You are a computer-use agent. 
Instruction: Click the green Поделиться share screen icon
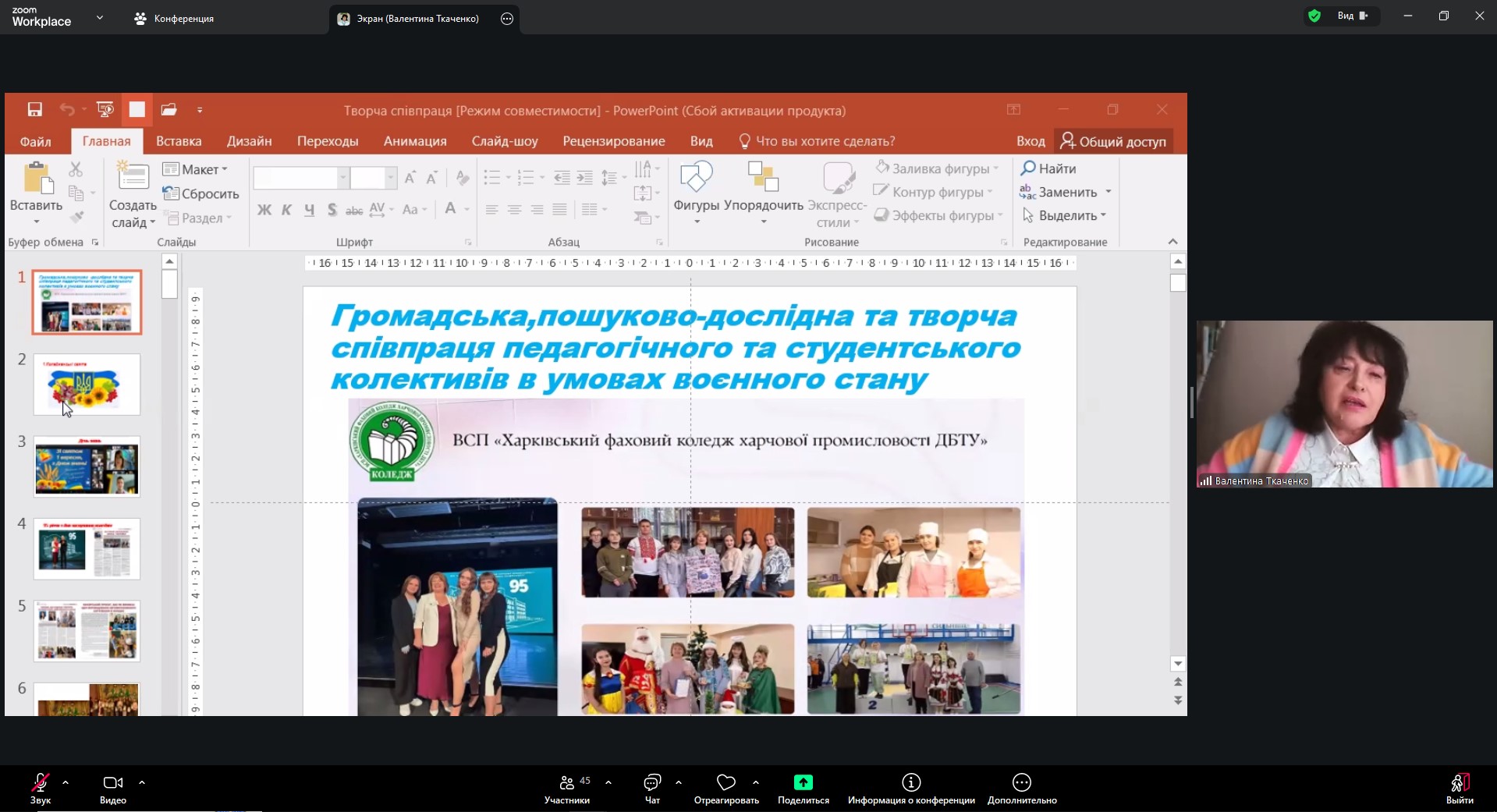tap(803, 782)
